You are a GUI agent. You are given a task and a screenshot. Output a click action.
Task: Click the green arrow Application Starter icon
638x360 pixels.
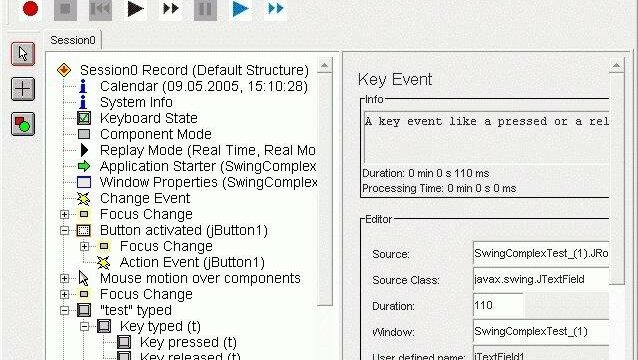[x=84, y=166]
